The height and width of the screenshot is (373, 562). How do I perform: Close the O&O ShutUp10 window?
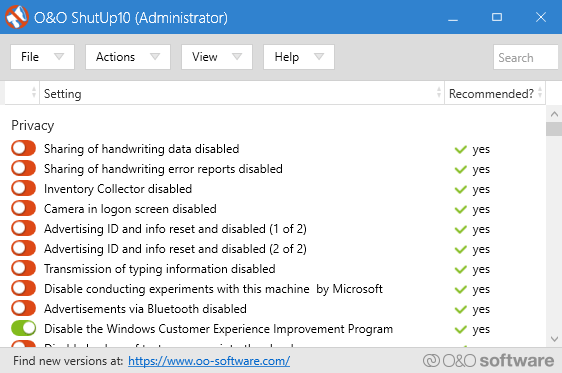pos(541,17)
